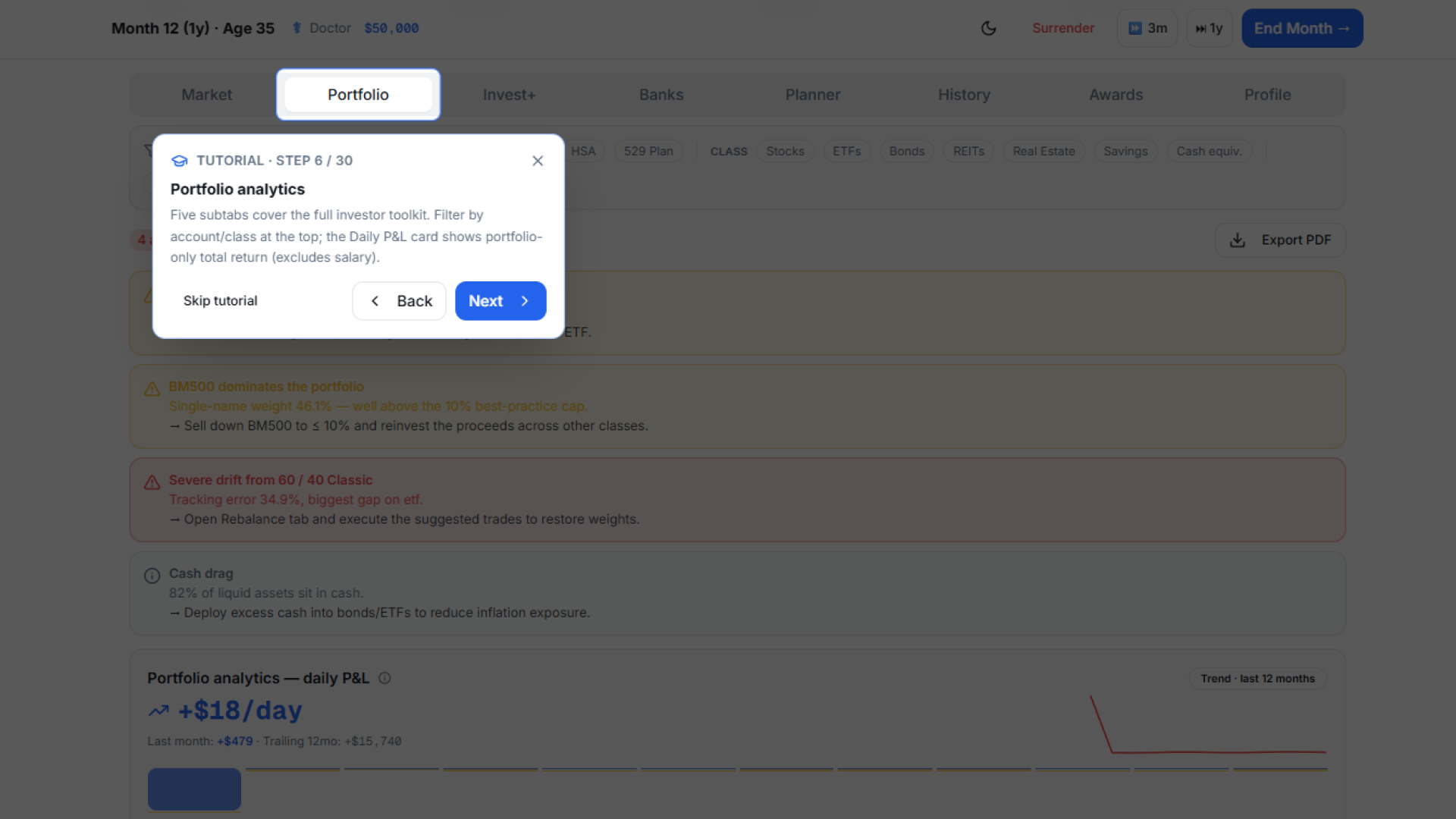1456x819 pixels.
Task: Open the Market tab
Action: pyautogui.click(x=206, y=95)
